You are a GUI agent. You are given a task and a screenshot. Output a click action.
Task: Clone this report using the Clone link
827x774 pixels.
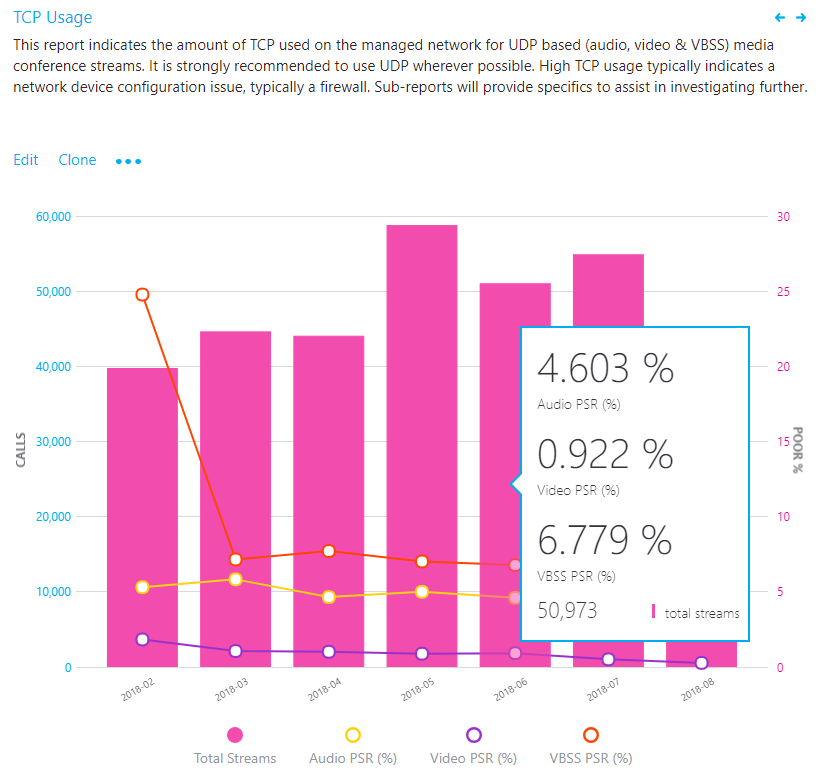[77, 160]
